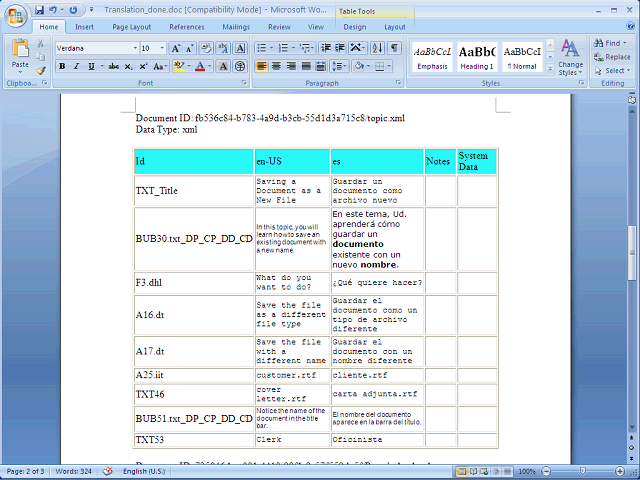This screenshot has height=480, width=640.
Task: Grow the font size
Action: [x=175, y=48]
